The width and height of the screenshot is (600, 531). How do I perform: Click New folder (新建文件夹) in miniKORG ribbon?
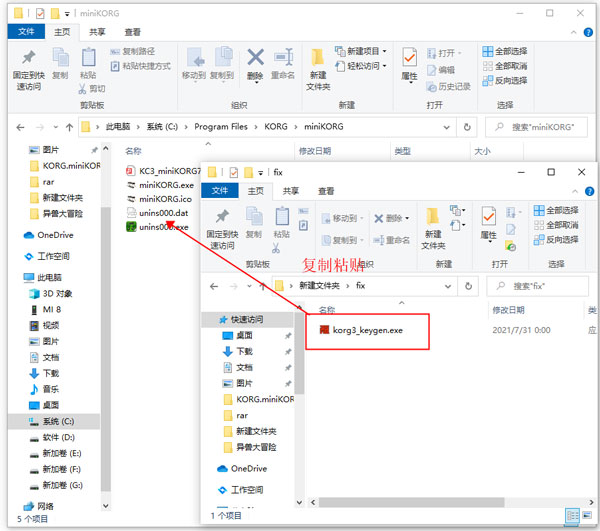318,69
